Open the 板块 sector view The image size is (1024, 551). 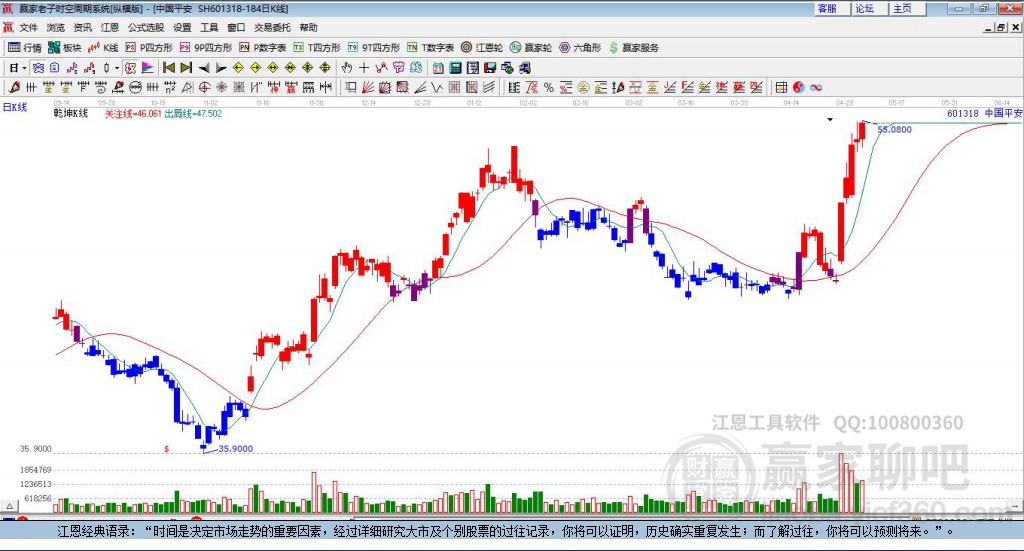pyautogui.click(x=64, y=48)
